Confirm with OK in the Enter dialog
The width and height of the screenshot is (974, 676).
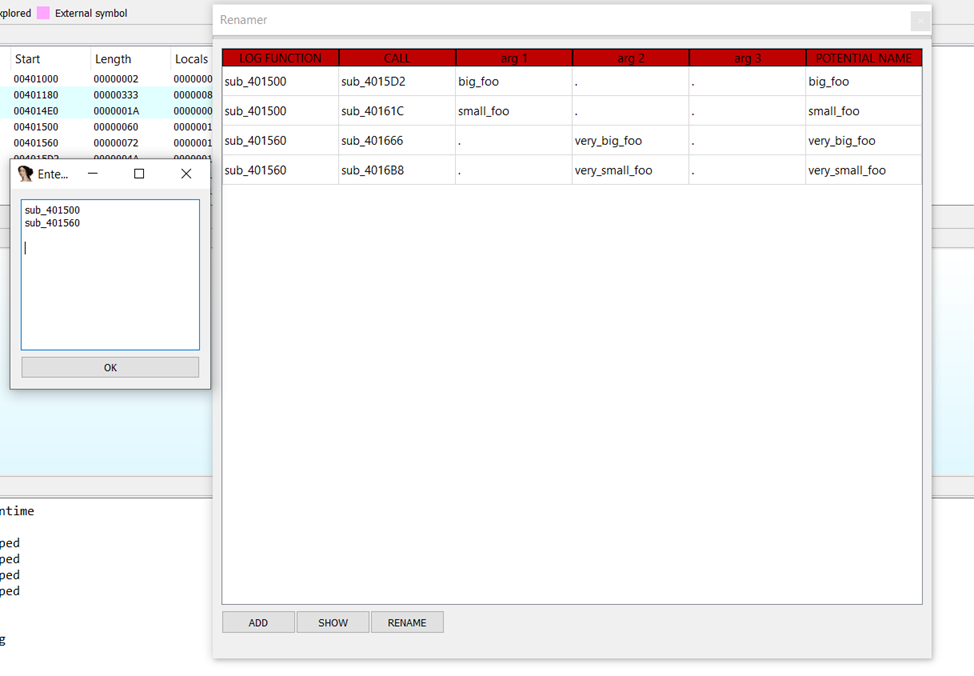pyautogui.click(x=111, y=367)
